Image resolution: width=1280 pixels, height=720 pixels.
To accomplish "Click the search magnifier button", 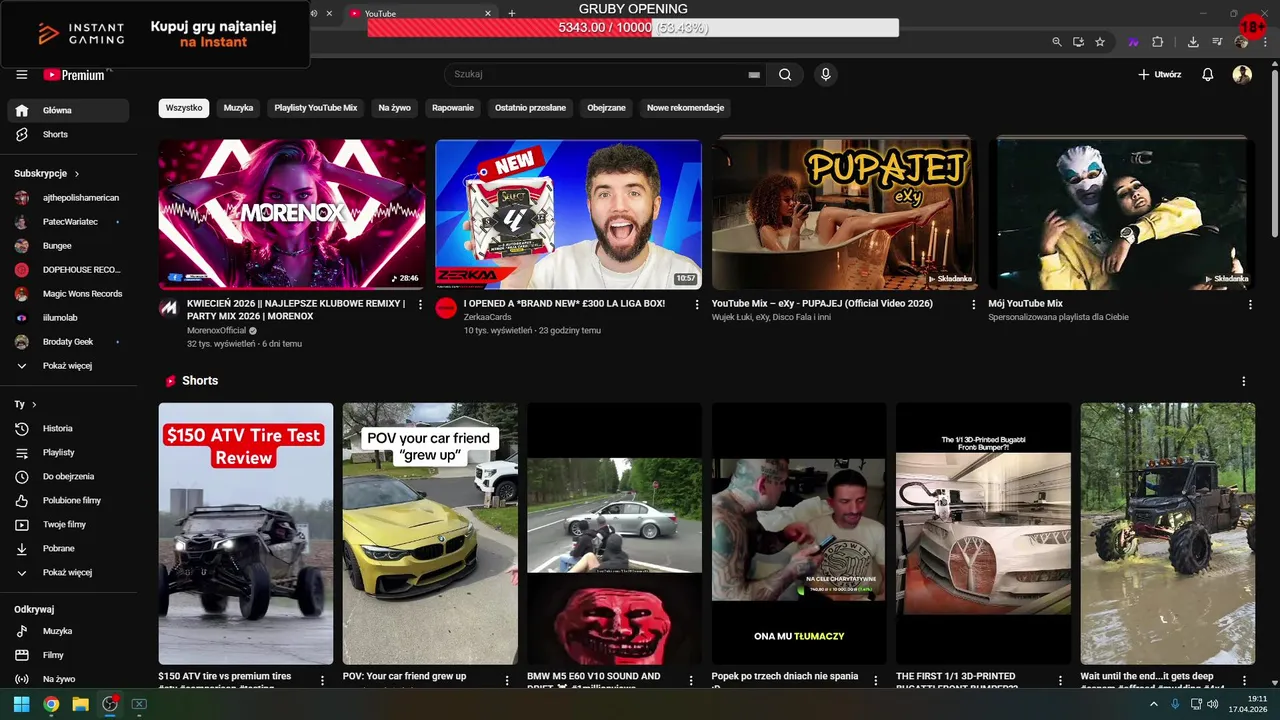I will tap(785, 74).
